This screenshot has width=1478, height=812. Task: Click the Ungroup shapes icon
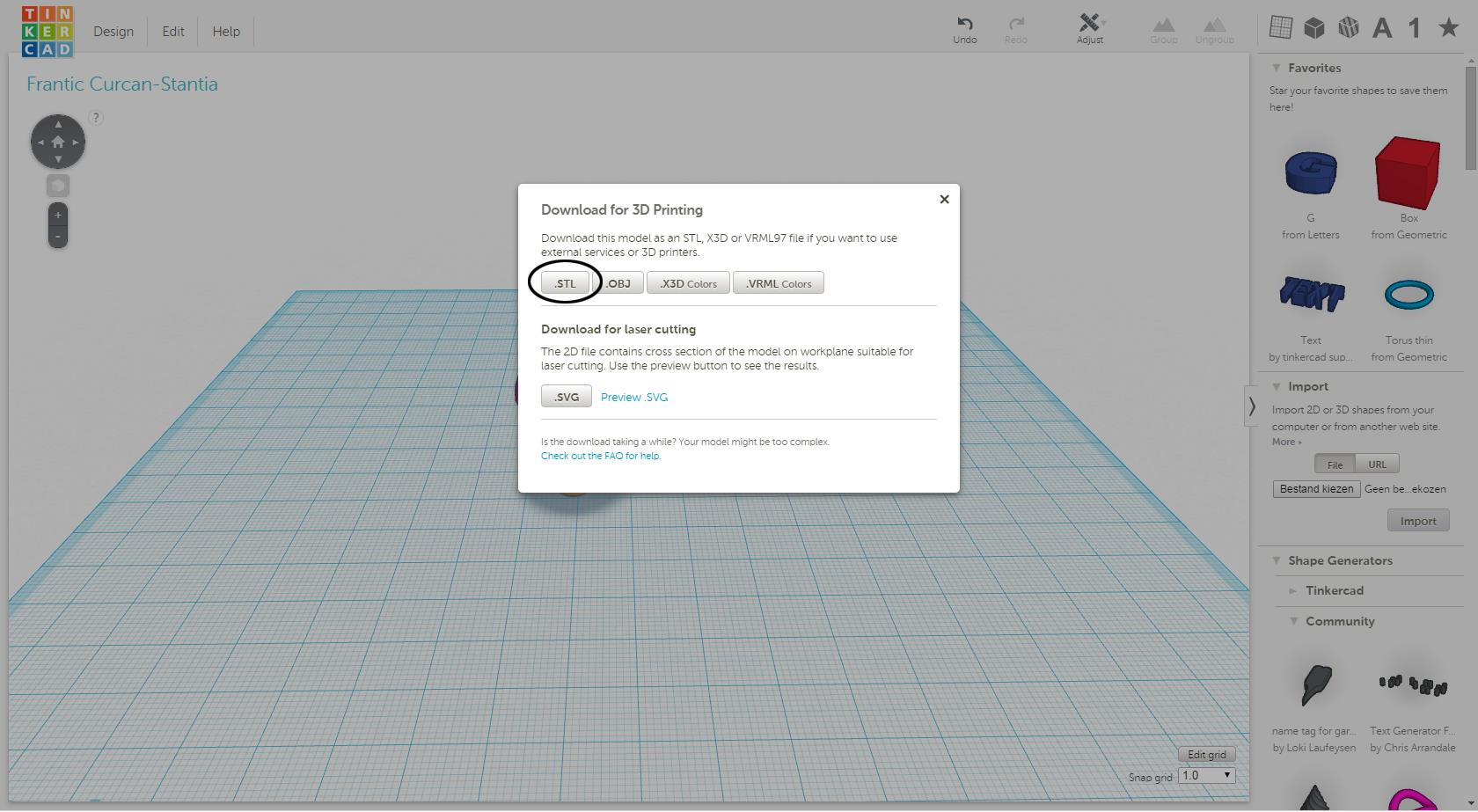(1214, 26)
